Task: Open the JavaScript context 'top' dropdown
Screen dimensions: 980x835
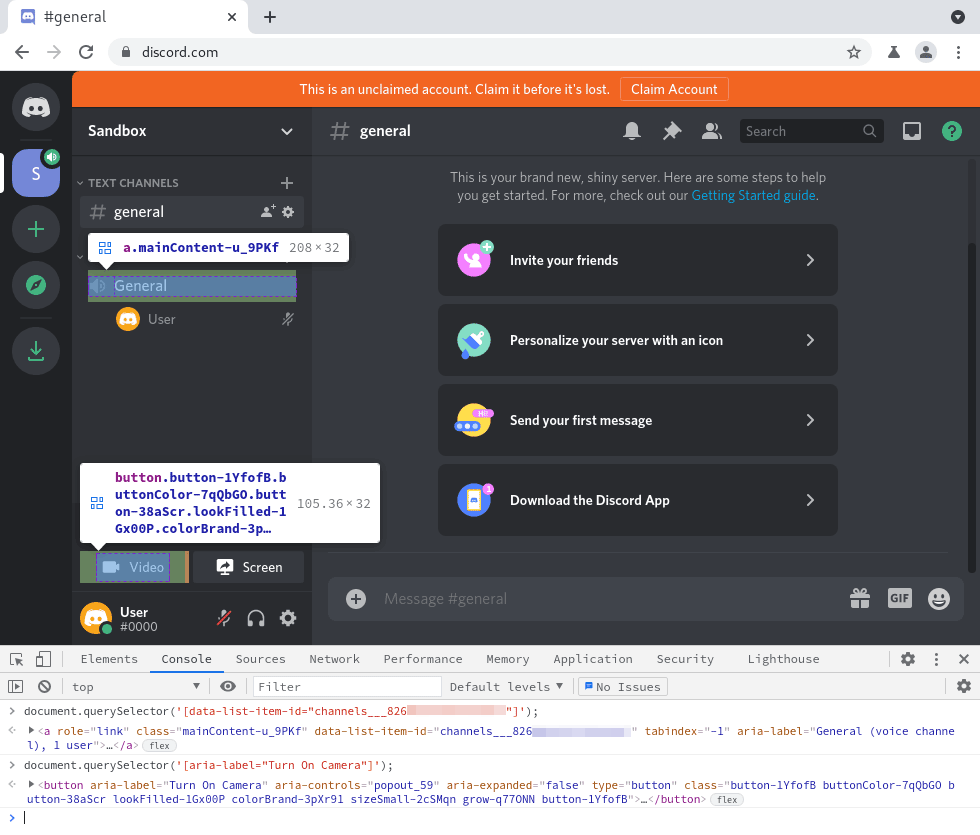Action: tap(136, 687)
